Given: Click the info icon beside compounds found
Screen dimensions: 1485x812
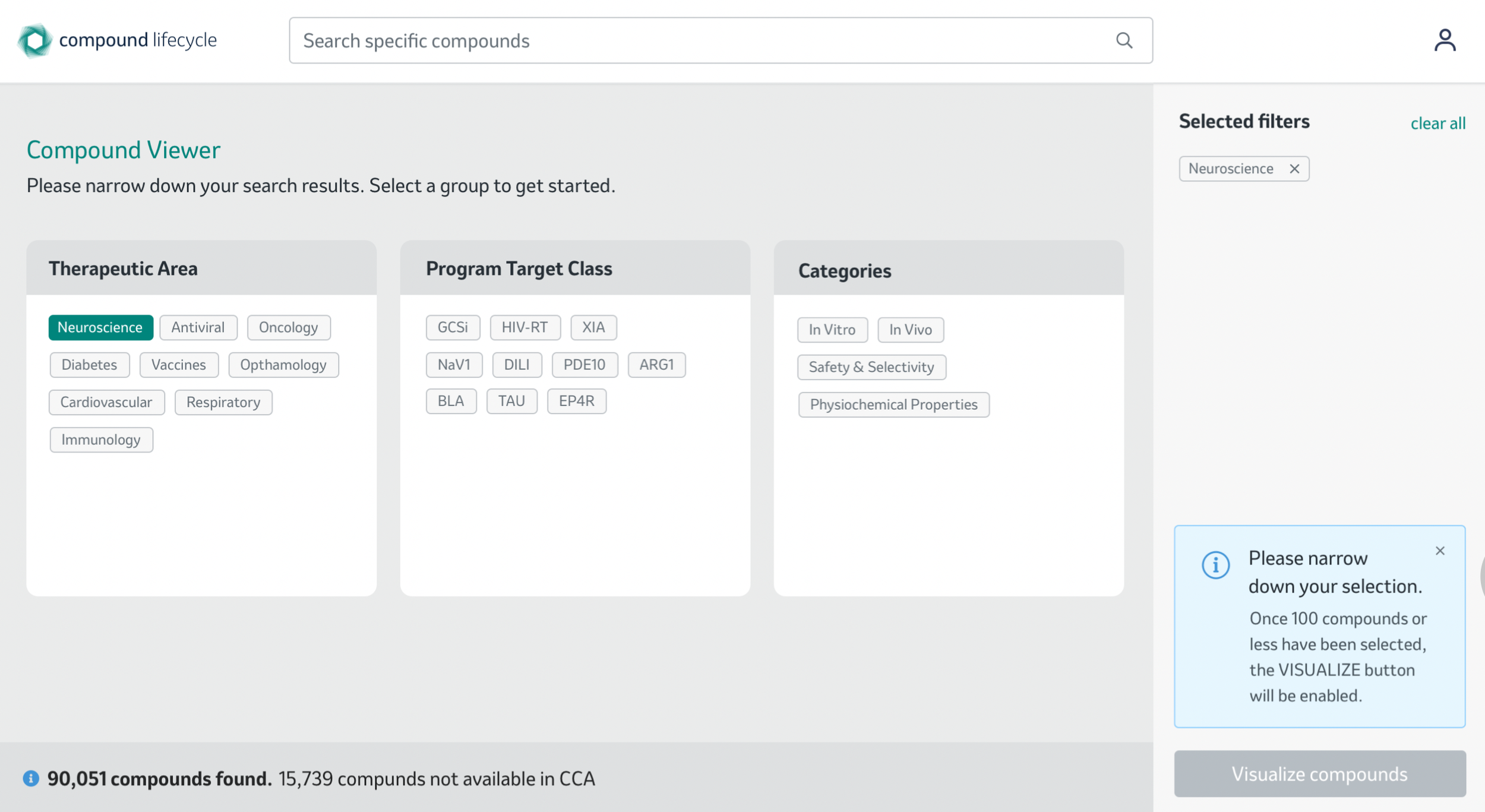Looking at the screenshot, I should pos(31,778).
